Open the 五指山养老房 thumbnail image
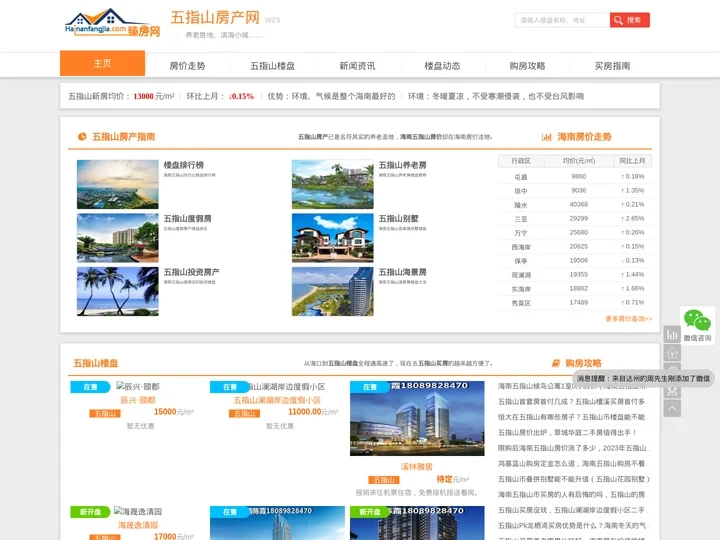Screen dimensions: 720x540 click(x=332, y=184)
